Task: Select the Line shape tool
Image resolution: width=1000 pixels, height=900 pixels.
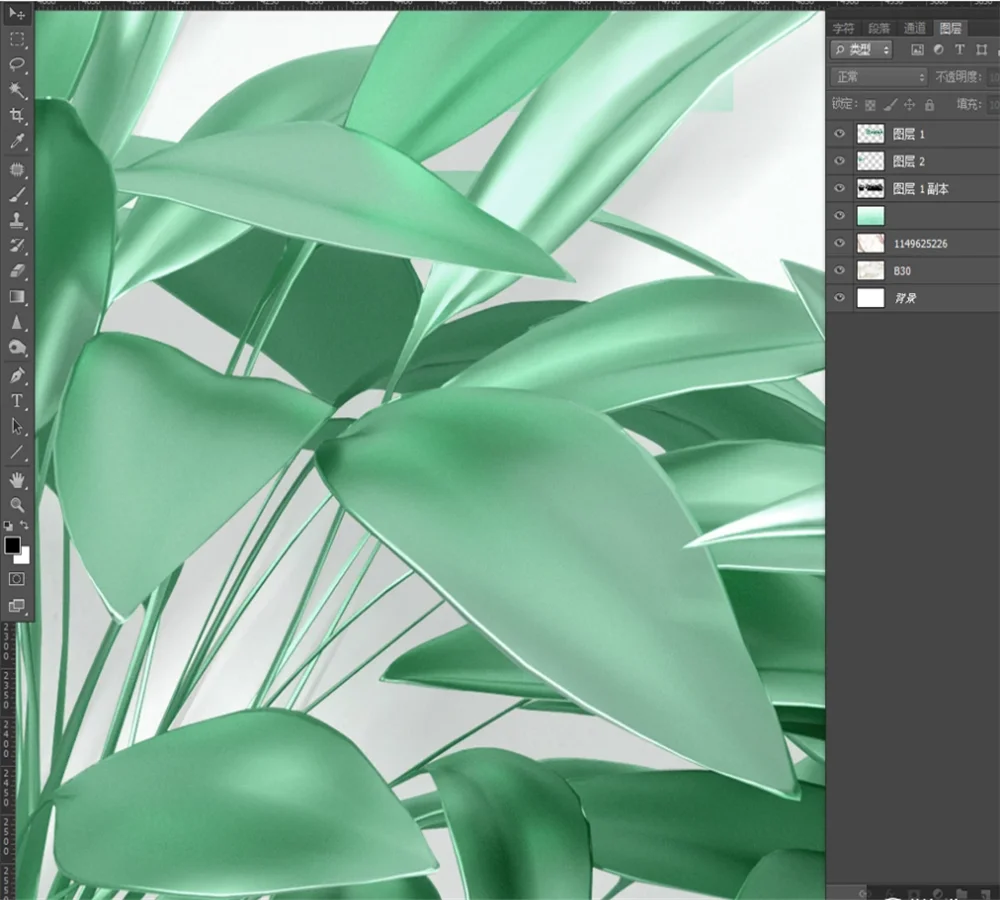Action: (17, 452)
